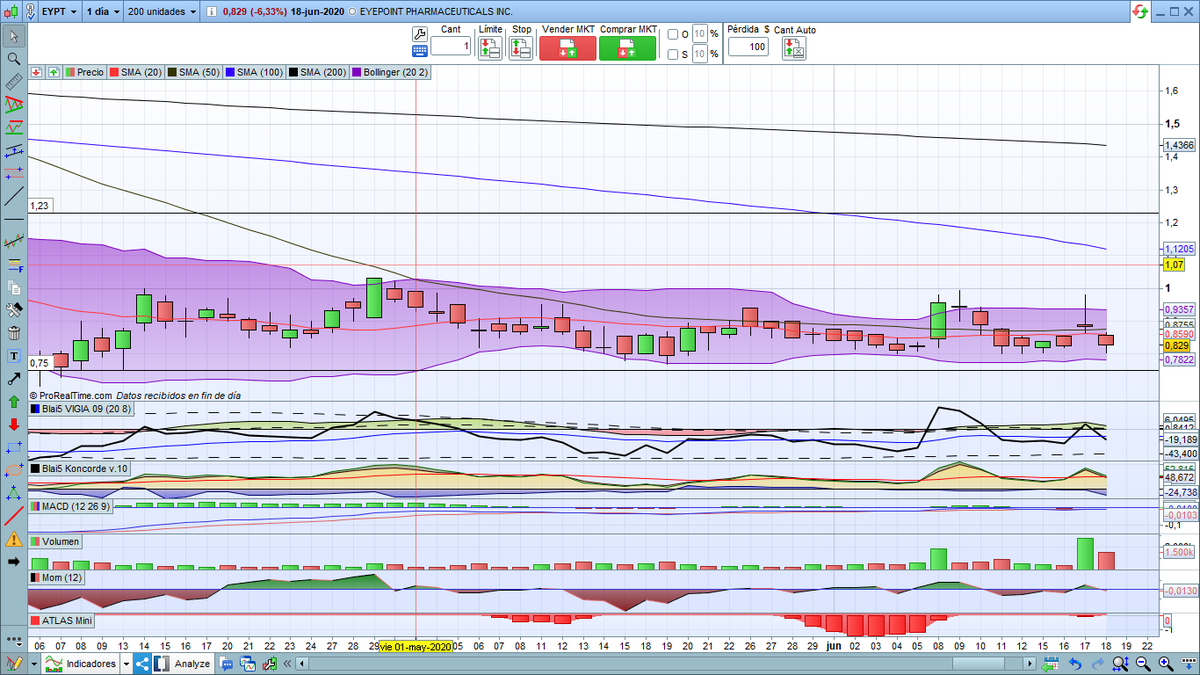Click the Stop order icon

point(522,49)
